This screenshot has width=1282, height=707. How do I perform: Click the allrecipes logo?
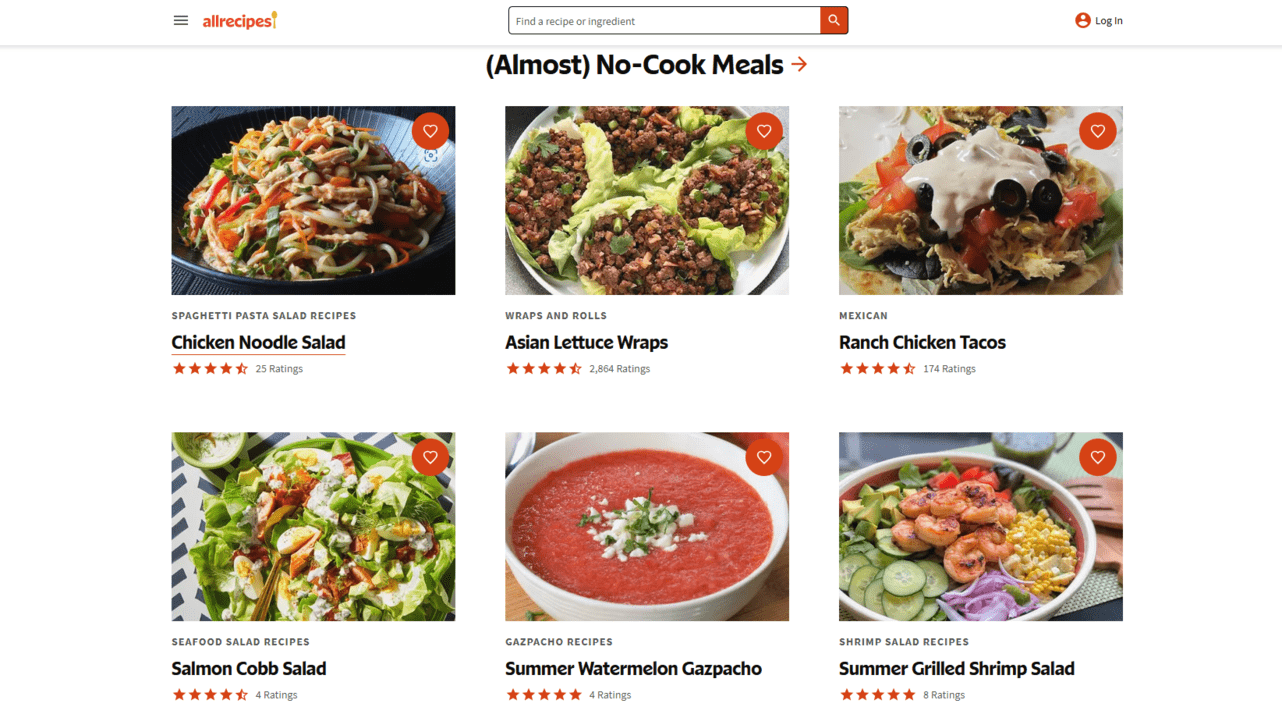click(x=240, y=20)
